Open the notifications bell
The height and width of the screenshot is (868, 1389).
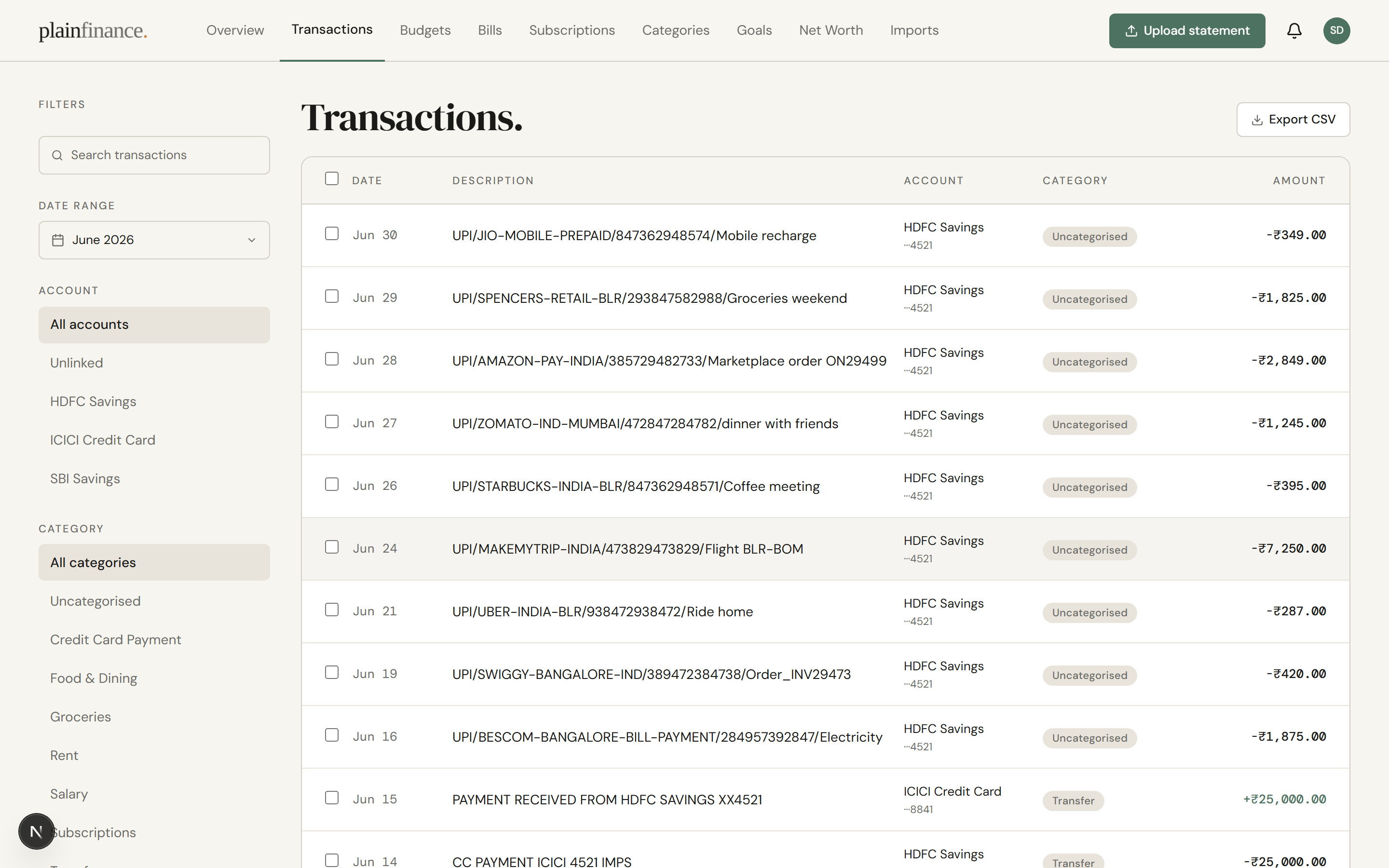1294,30
